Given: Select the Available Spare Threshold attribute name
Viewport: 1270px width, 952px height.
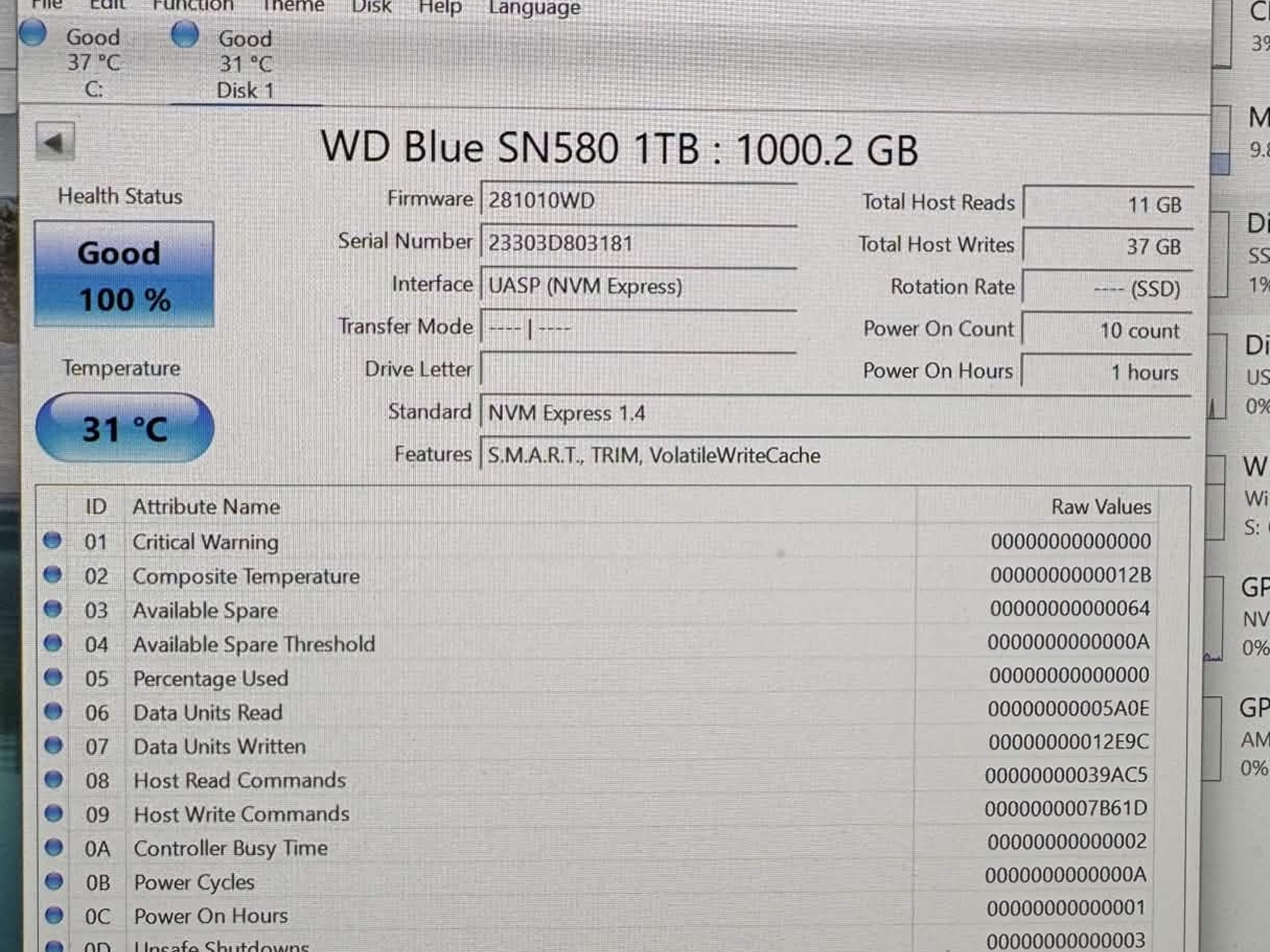Looking at the screenshot, I should (x=254, y=645).
